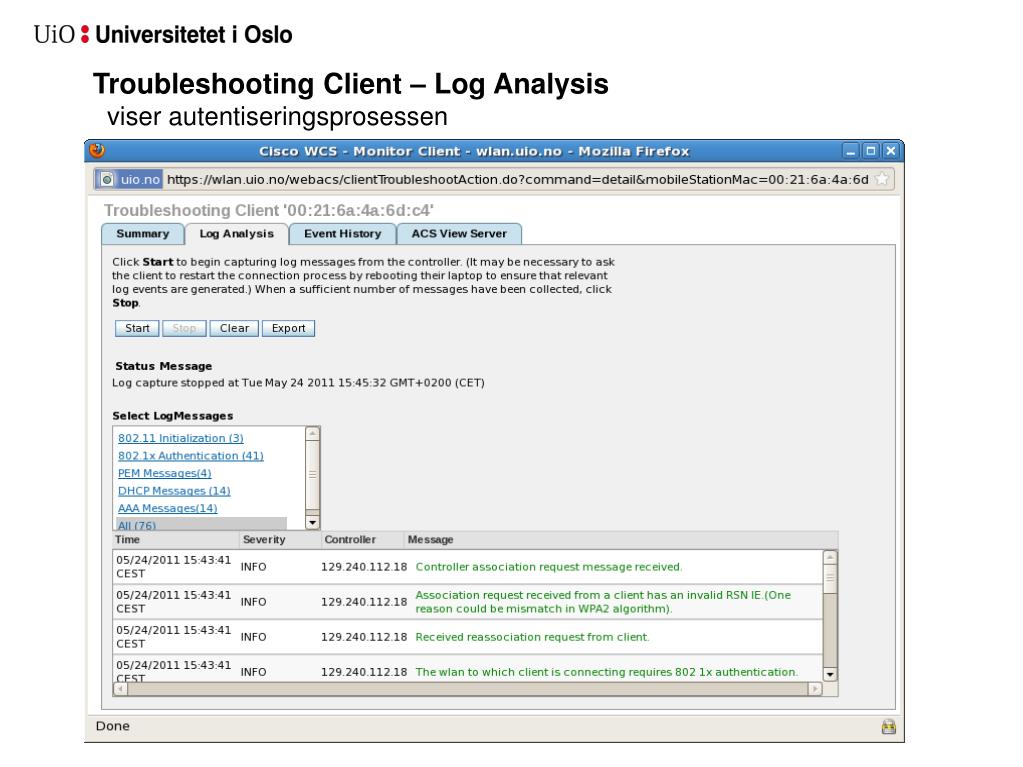Click horizontal scrollbar left arrow

point(121,689)
